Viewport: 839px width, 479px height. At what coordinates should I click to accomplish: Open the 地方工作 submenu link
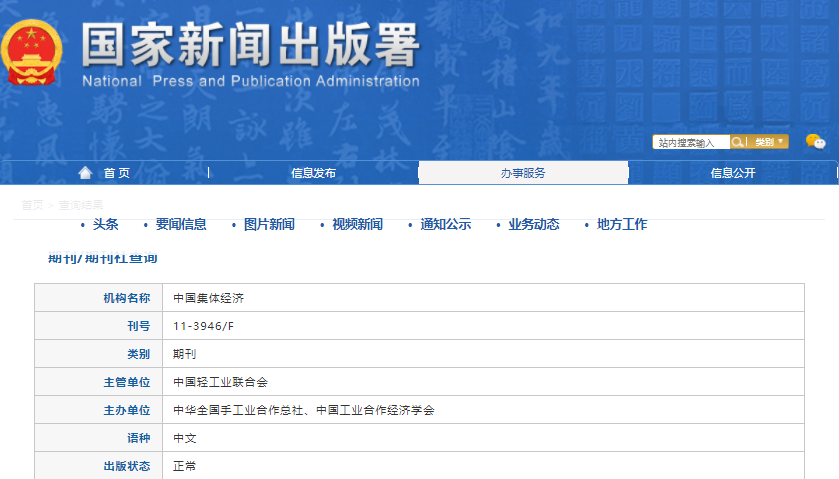point(621,224)
